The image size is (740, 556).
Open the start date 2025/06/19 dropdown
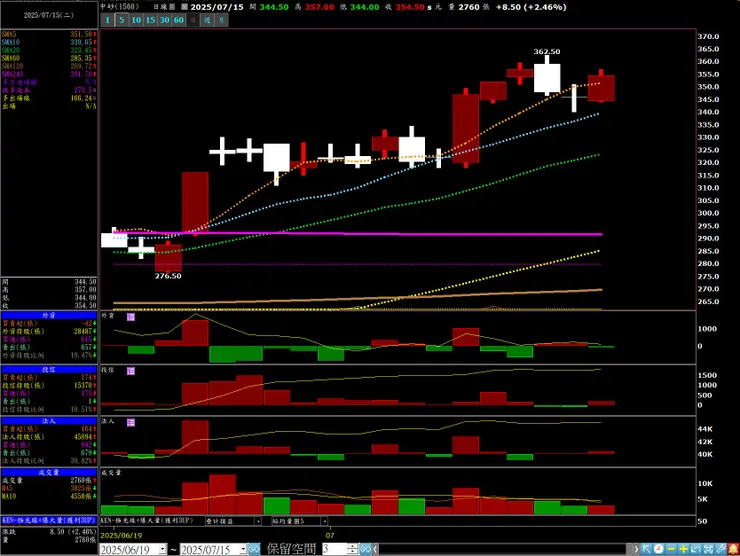(163, 549)
